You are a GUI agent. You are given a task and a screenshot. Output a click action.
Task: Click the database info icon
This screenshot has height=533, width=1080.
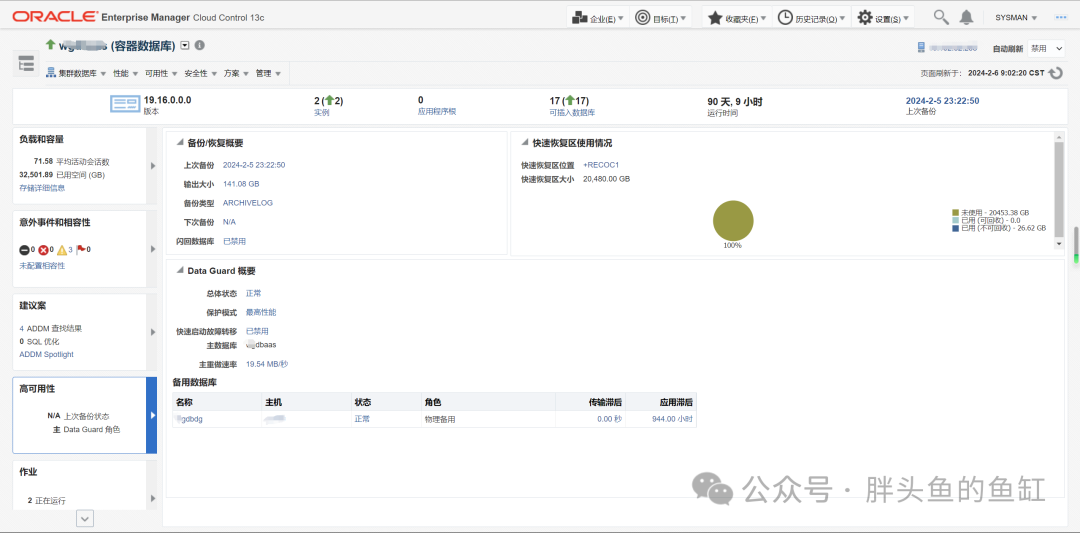(x=200, y=45)
